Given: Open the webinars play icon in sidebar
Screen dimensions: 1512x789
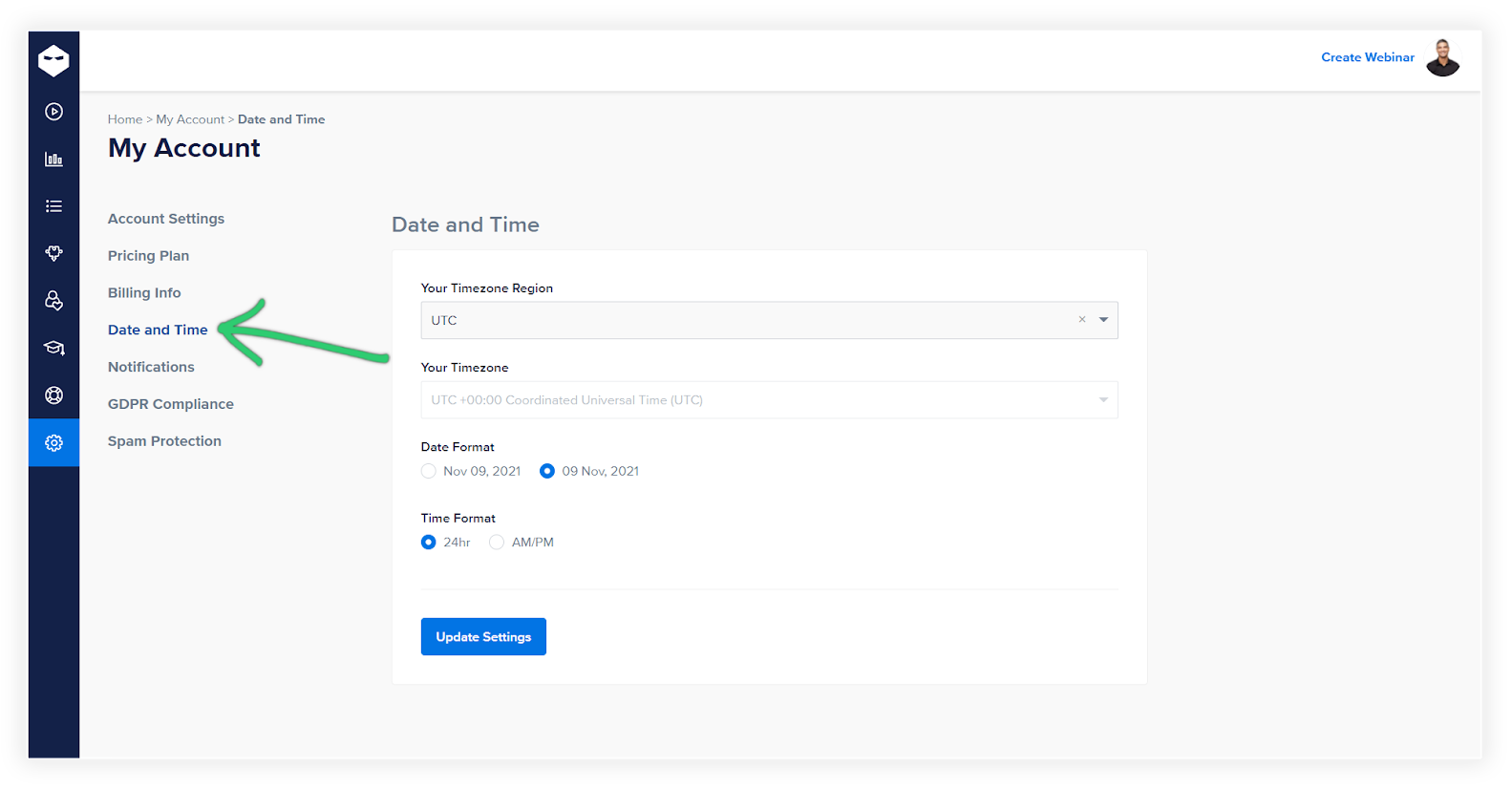Looking at the screenshot, I should [x=53, y=112].
